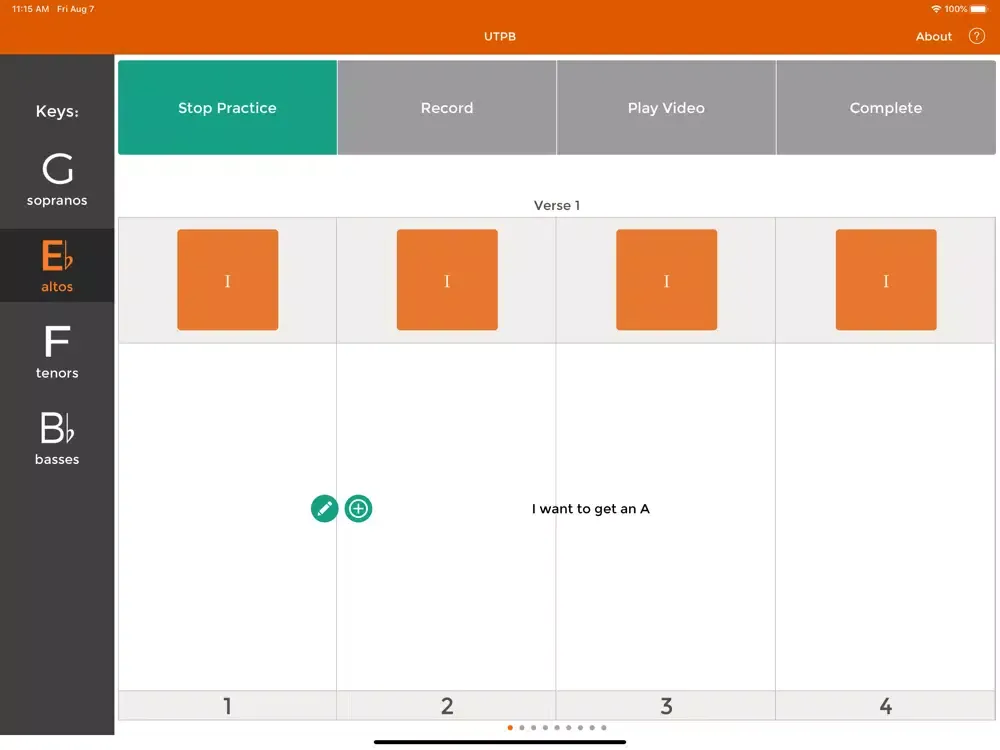The image size is (1000, 750).
Task: Tap the orange I chord in measure 3
Action: [x=666, y=280]
